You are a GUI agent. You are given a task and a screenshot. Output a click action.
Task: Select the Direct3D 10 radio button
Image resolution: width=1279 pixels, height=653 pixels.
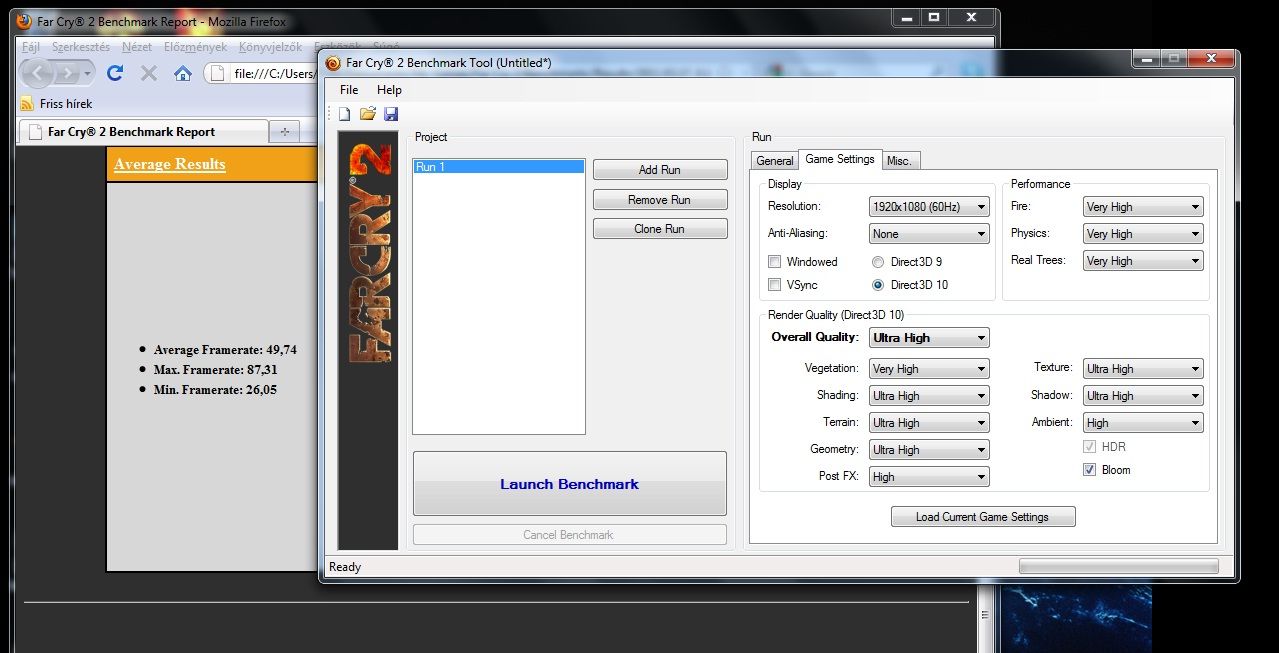[878, 285]
